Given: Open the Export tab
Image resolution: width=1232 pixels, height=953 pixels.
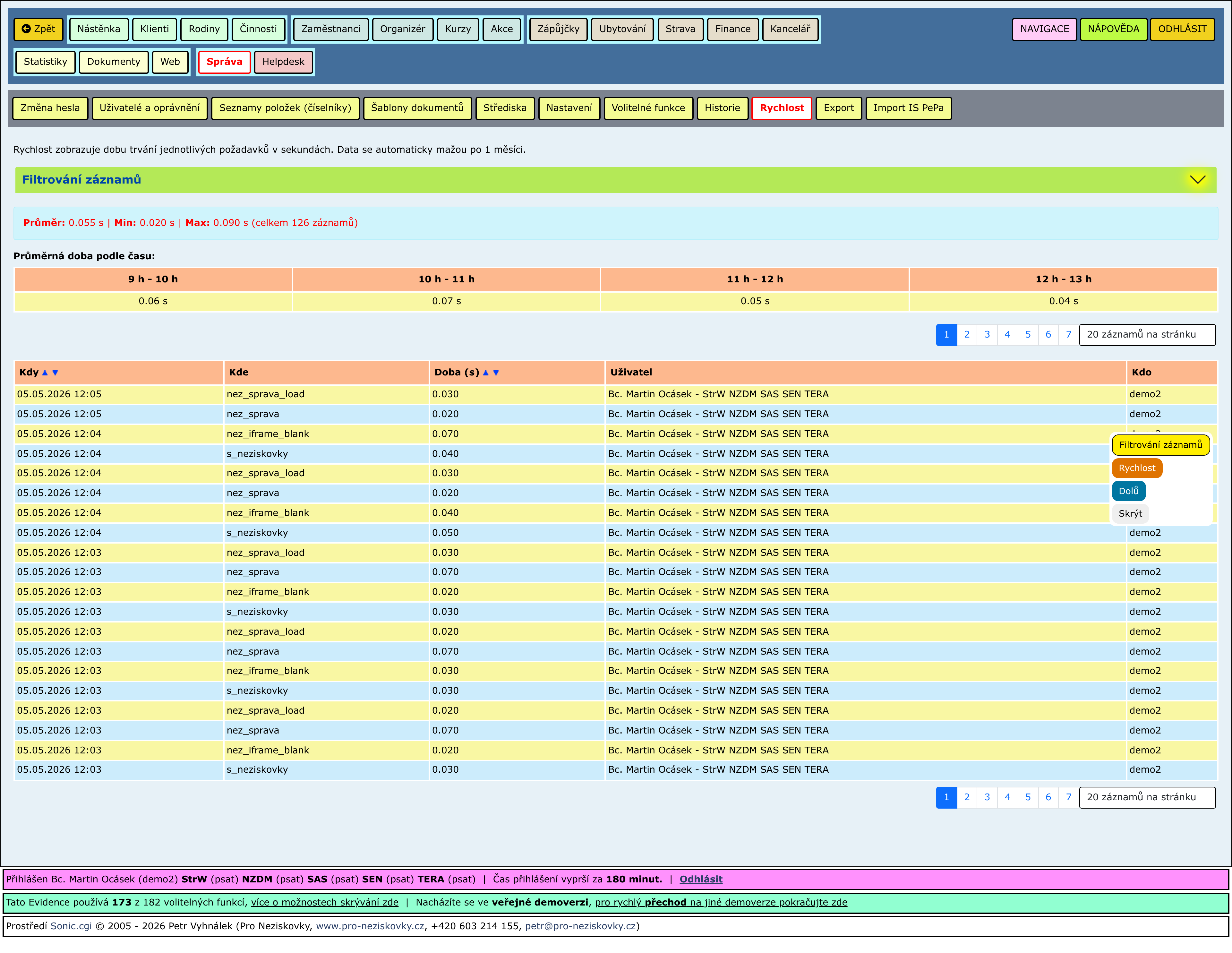Looking at the screenshot, I should pos(838,108).
